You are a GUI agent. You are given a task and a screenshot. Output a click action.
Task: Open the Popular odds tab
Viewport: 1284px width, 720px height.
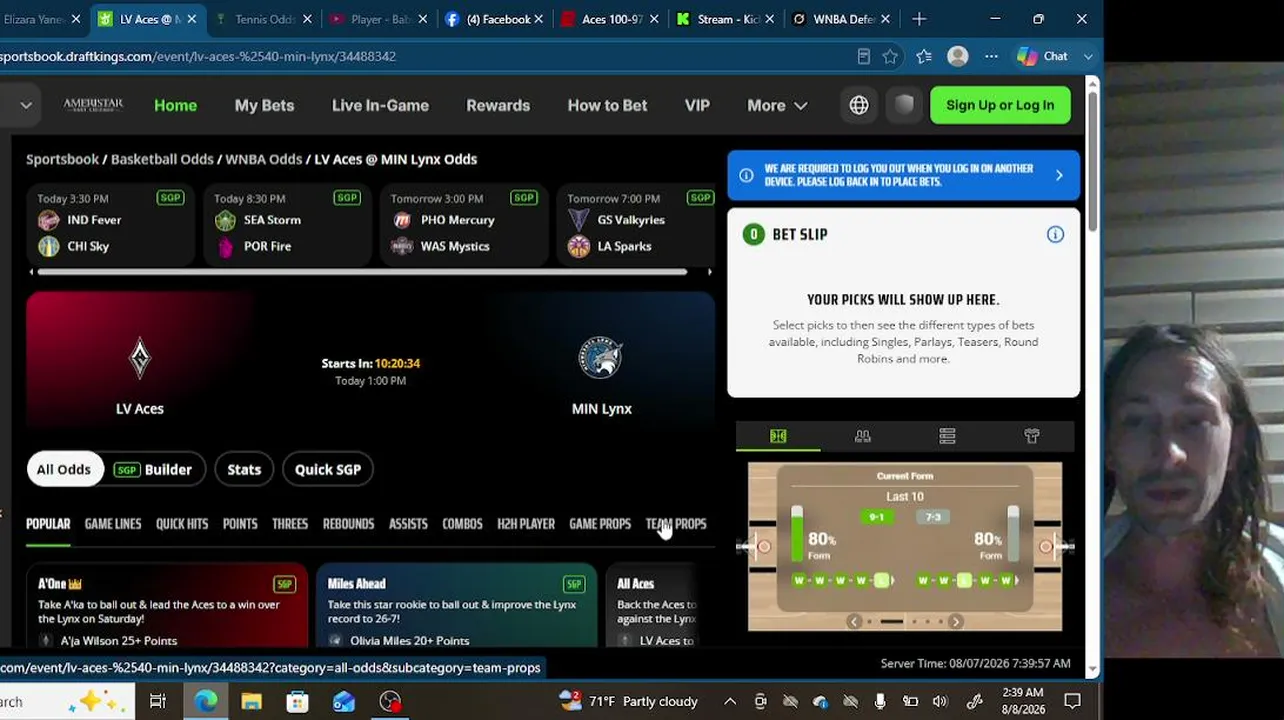[48, 524]
